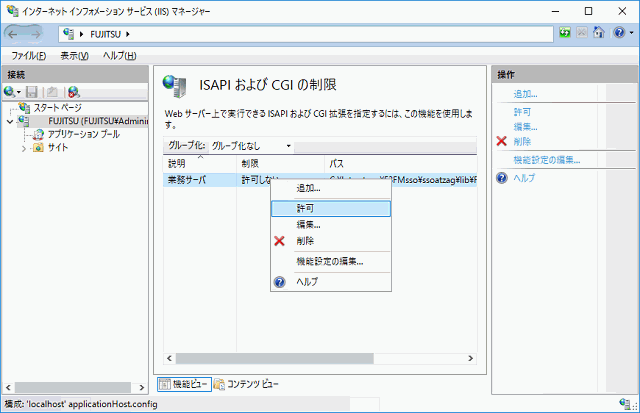Select the FUJITSU server node in tree
Viewport: 640px width, 413px height.
click(98, 121)
